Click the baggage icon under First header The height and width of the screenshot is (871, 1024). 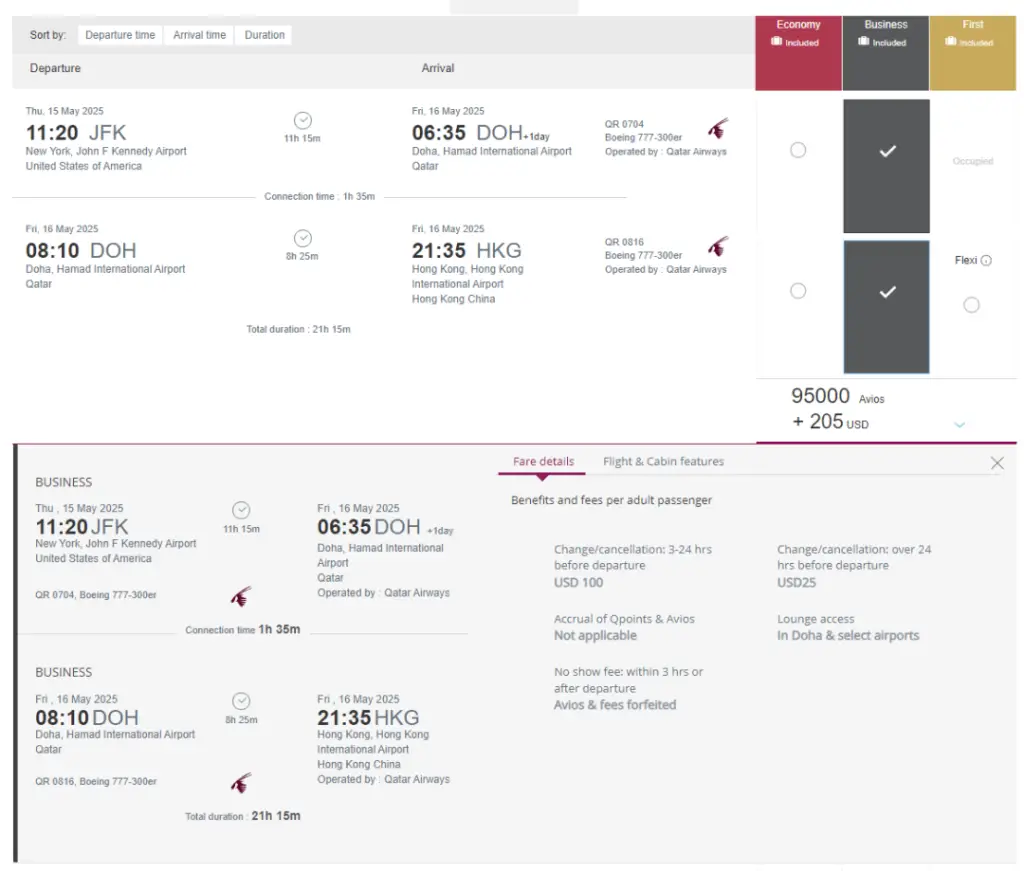pos(950,42)
